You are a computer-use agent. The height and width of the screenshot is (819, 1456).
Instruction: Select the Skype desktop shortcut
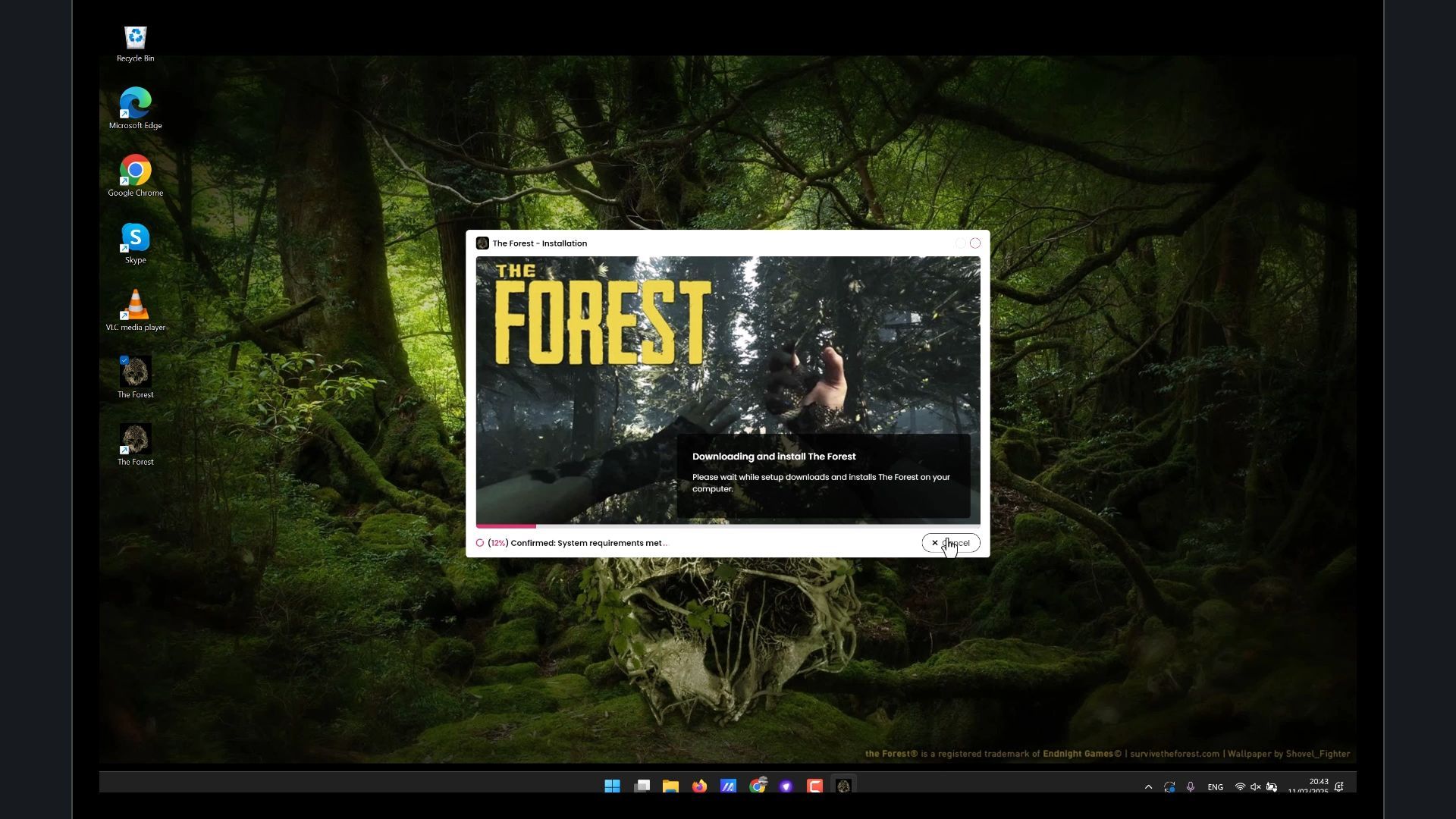[136, 243]
